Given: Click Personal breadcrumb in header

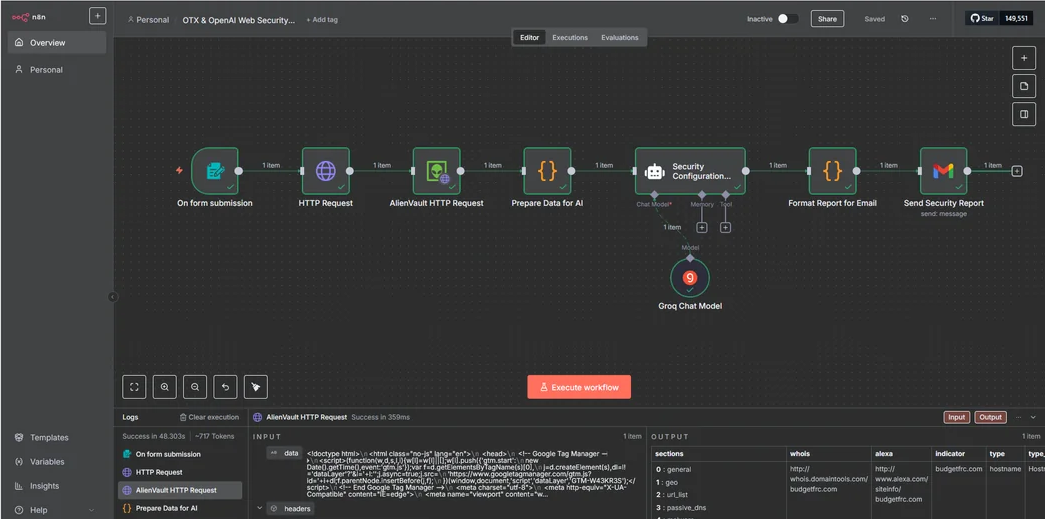Looking at the screenshot, I should tap(148, 20).
